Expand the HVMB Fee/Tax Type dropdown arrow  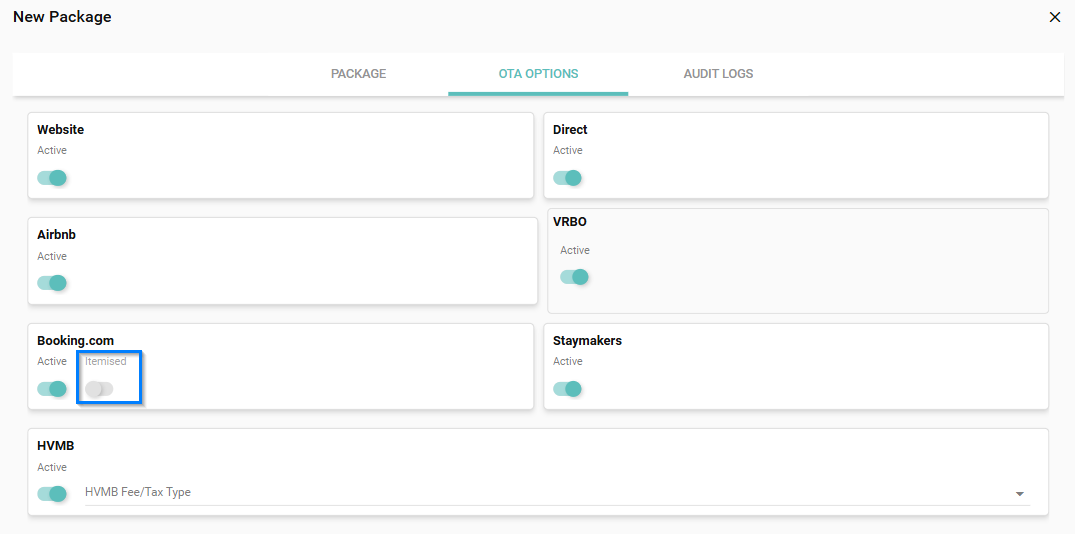tap(1019, 494)
